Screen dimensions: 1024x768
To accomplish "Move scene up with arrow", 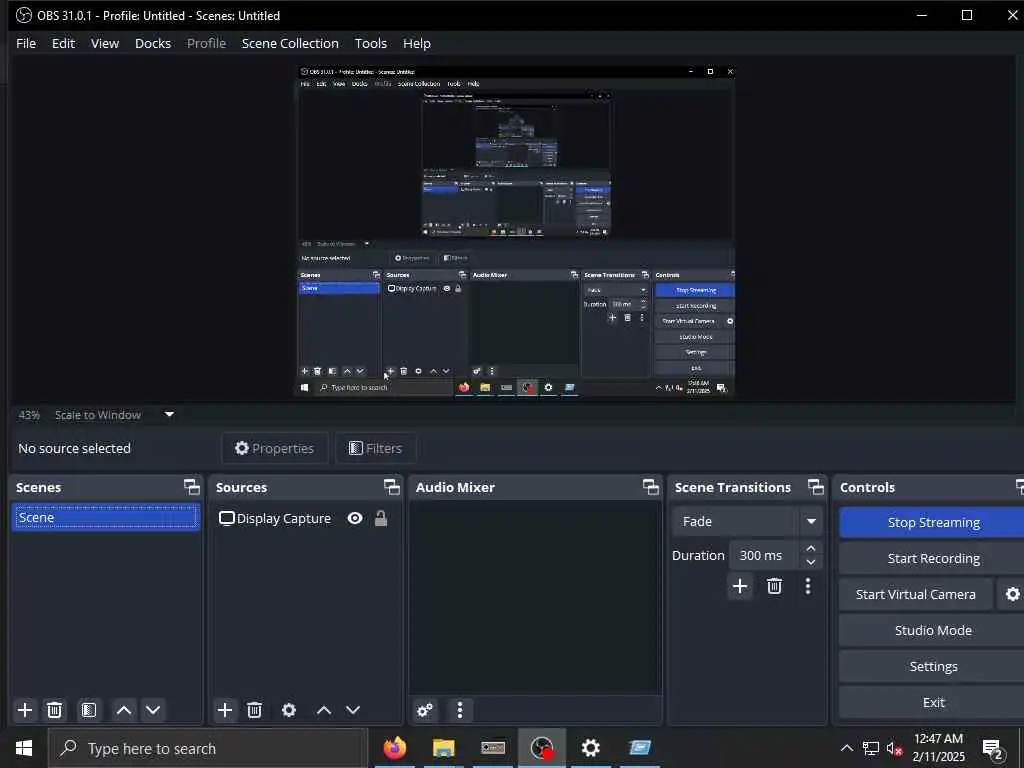I will [123, 710].
